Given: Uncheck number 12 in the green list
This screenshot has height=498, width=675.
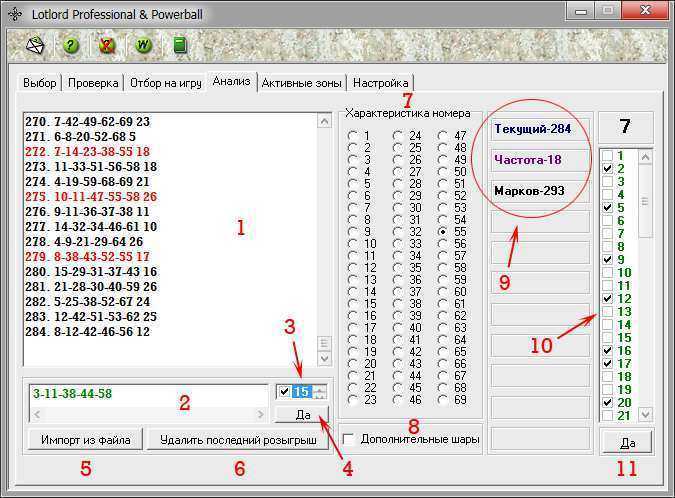Looking at the screenshot, I should pyautogui.click(x=607, y=298).
